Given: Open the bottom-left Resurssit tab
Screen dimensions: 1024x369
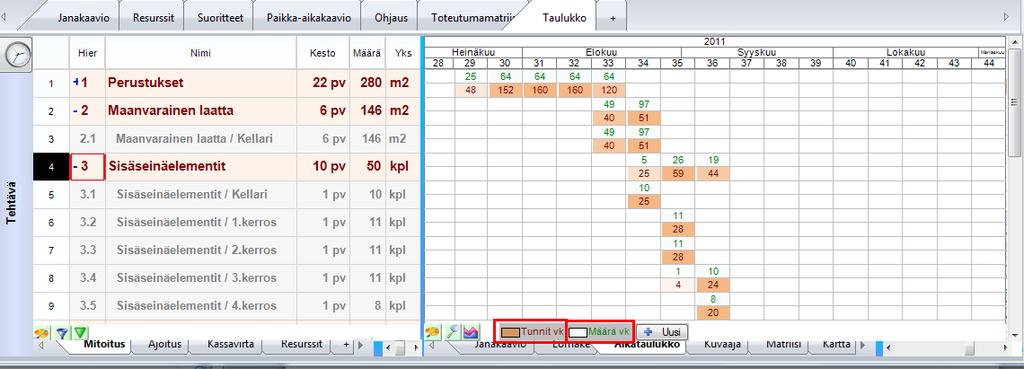Looking at the screenshot, I should click(301, 344).
